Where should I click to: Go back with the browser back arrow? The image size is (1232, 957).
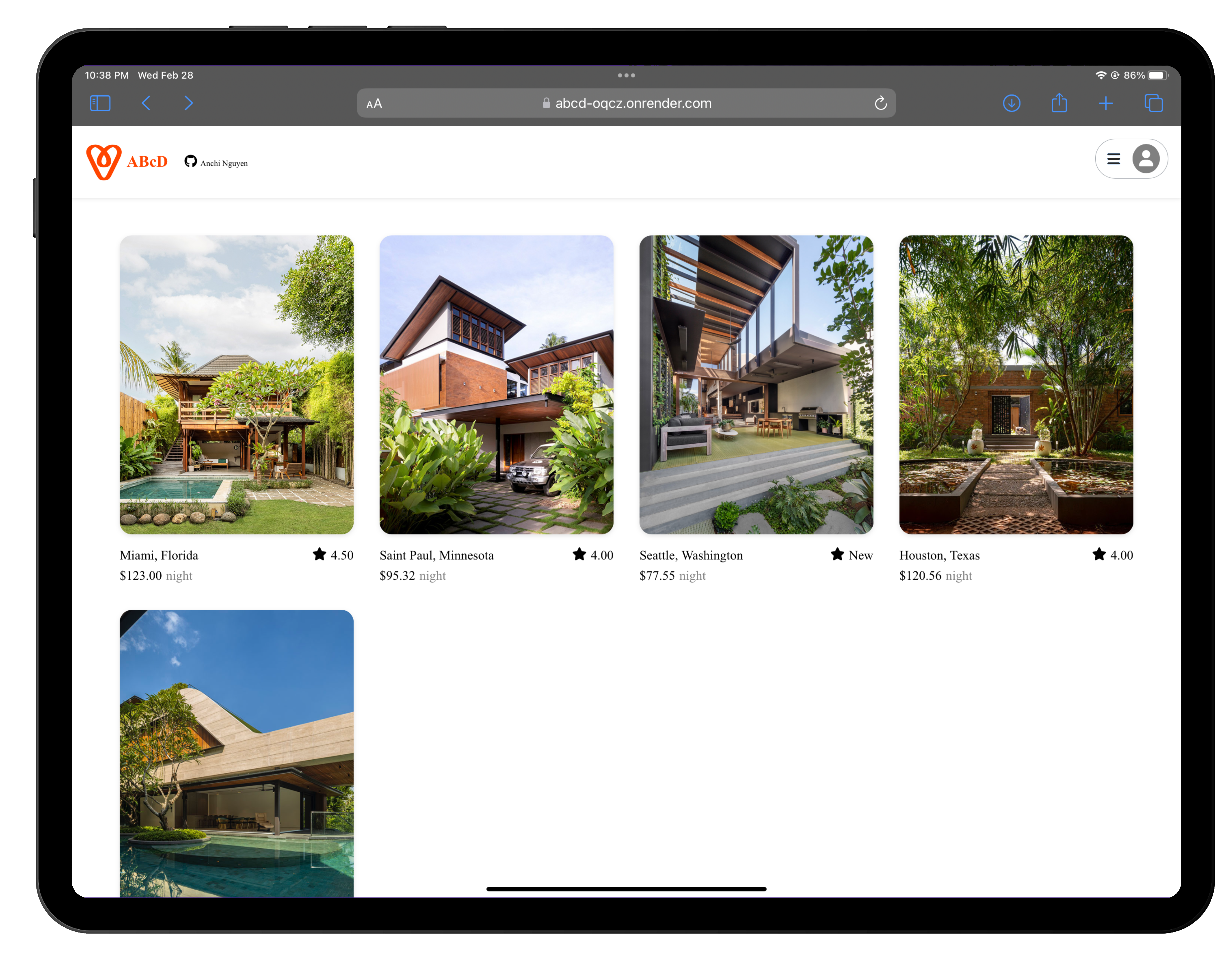coord(146,103)
